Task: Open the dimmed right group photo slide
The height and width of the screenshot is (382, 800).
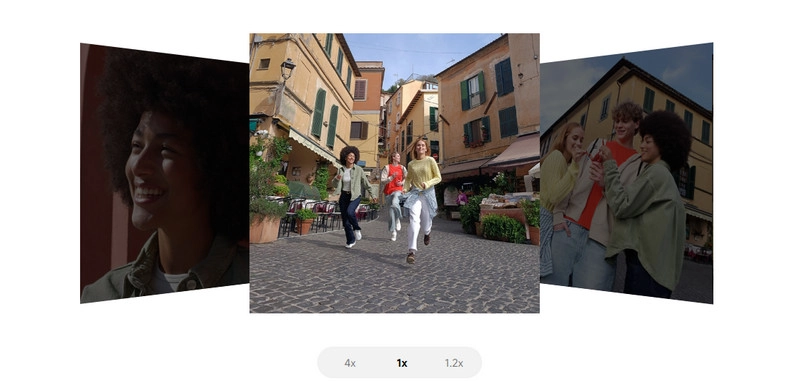Action: 626,173
